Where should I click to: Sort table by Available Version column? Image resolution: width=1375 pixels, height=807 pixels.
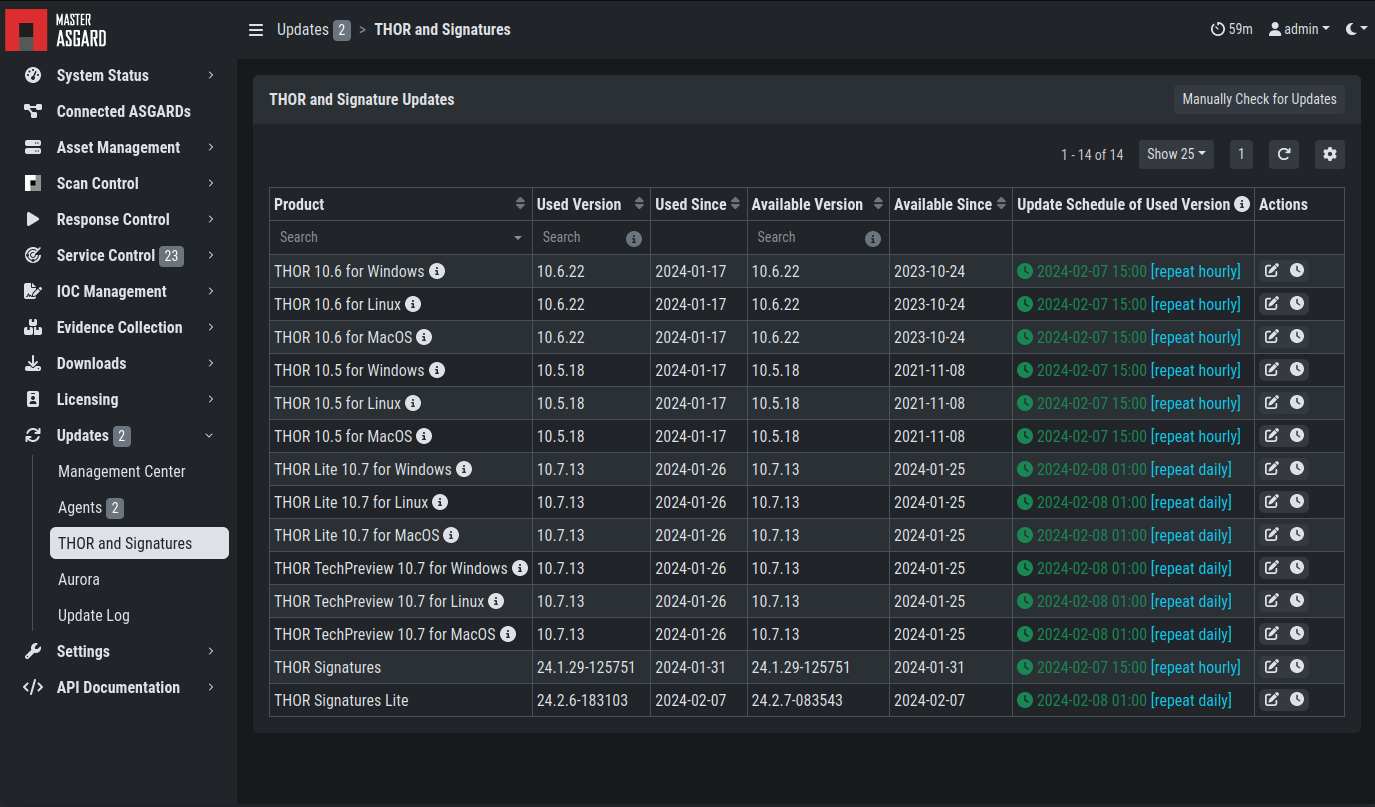pyautogui.click(x=878, y=204)
